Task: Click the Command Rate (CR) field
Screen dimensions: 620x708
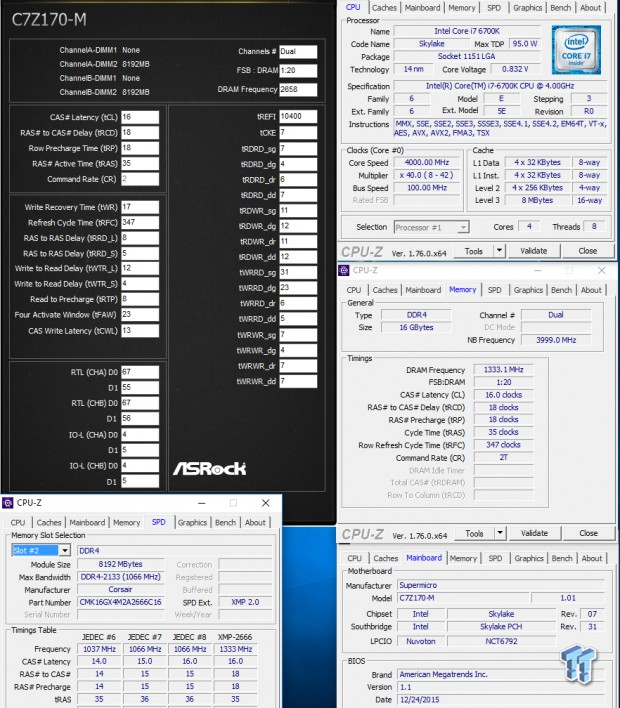Action: coord(140,179)
